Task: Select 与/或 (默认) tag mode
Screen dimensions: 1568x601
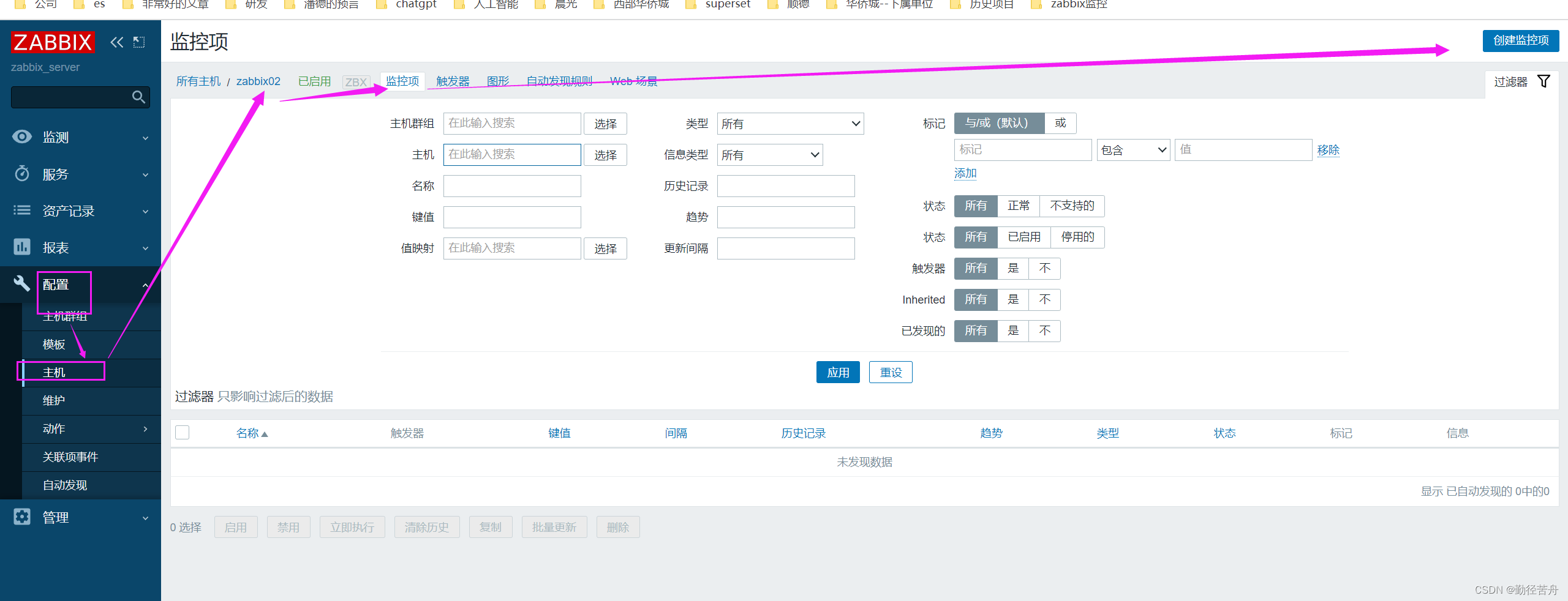Action: (999, 123)
